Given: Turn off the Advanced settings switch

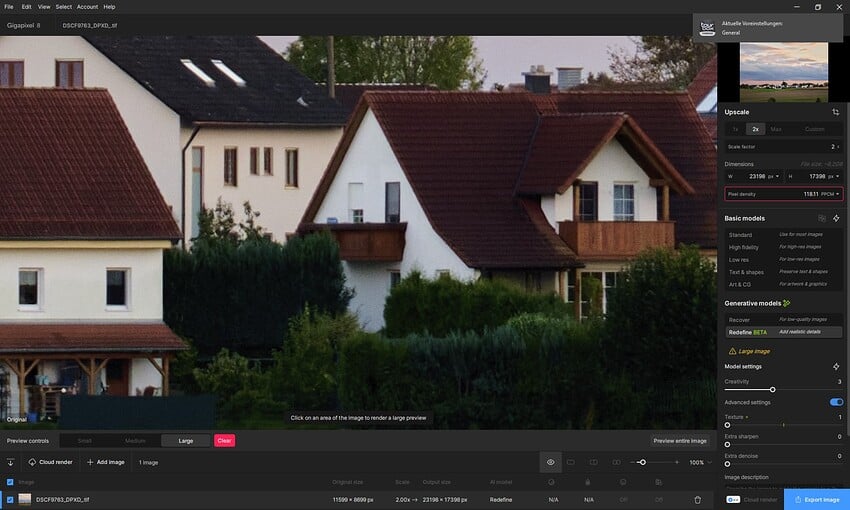Looking at the screenshot, I should [836, 402].
